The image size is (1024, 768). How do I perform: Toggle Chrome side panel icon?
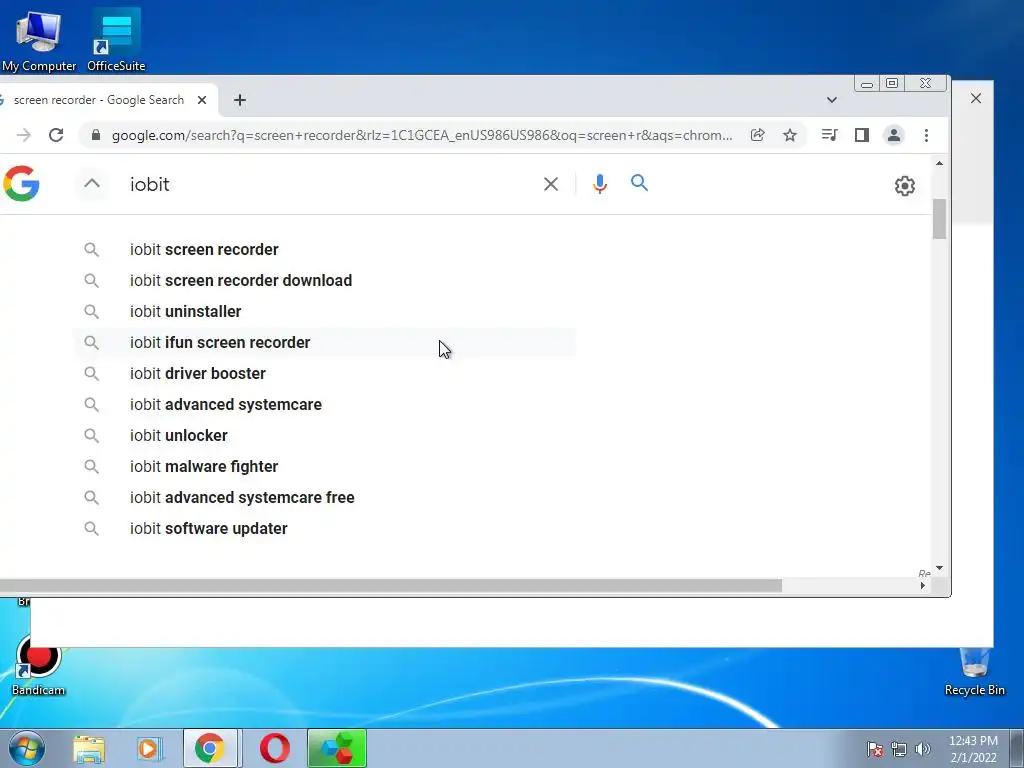[862, 135]
